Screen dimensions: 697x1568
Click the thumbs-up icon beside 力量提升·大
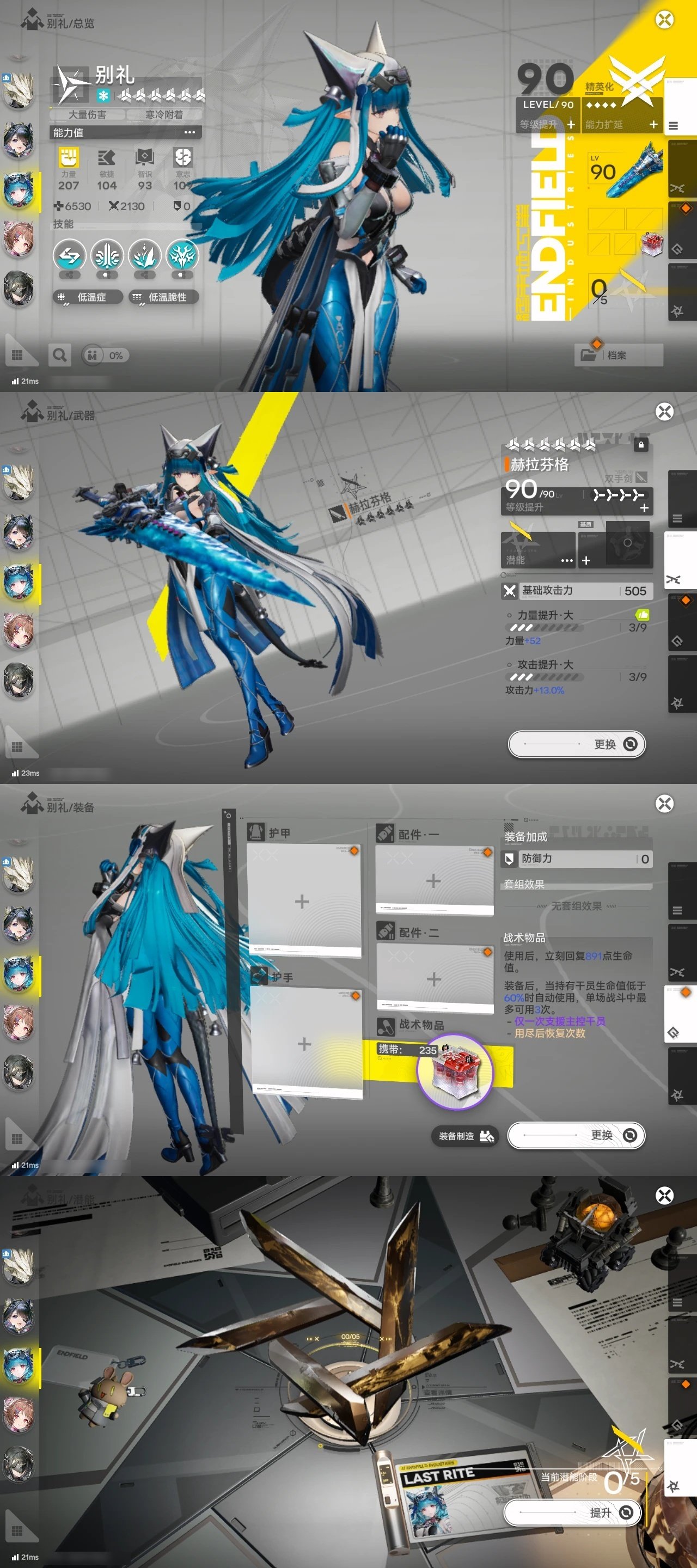click(x=641, y=615)
